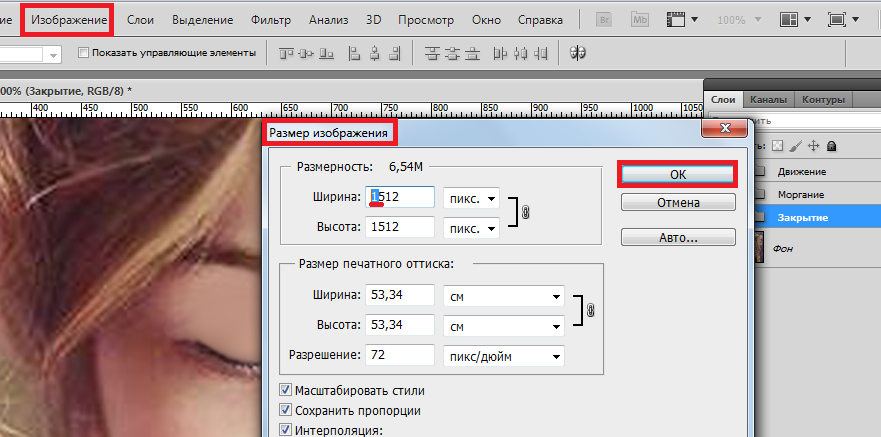Click the print Ширина field 53,34
Screen dimensions: 881x437
(400, 294)
